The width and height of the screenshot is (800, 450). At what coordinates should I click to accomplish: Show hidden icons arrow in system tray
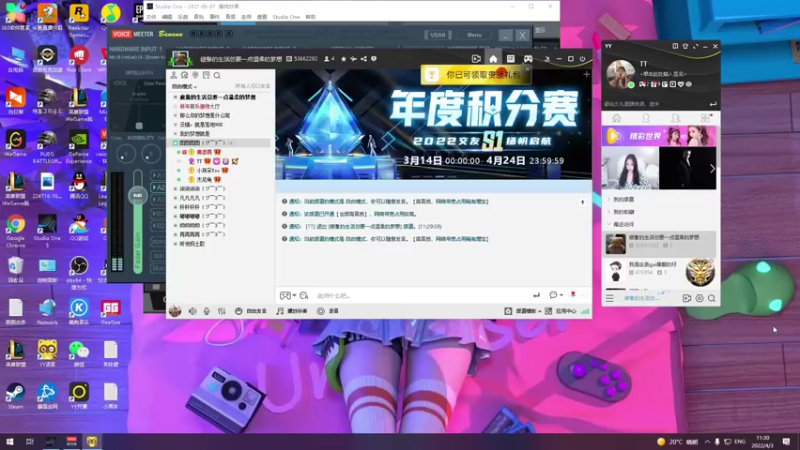coord(707,441)
